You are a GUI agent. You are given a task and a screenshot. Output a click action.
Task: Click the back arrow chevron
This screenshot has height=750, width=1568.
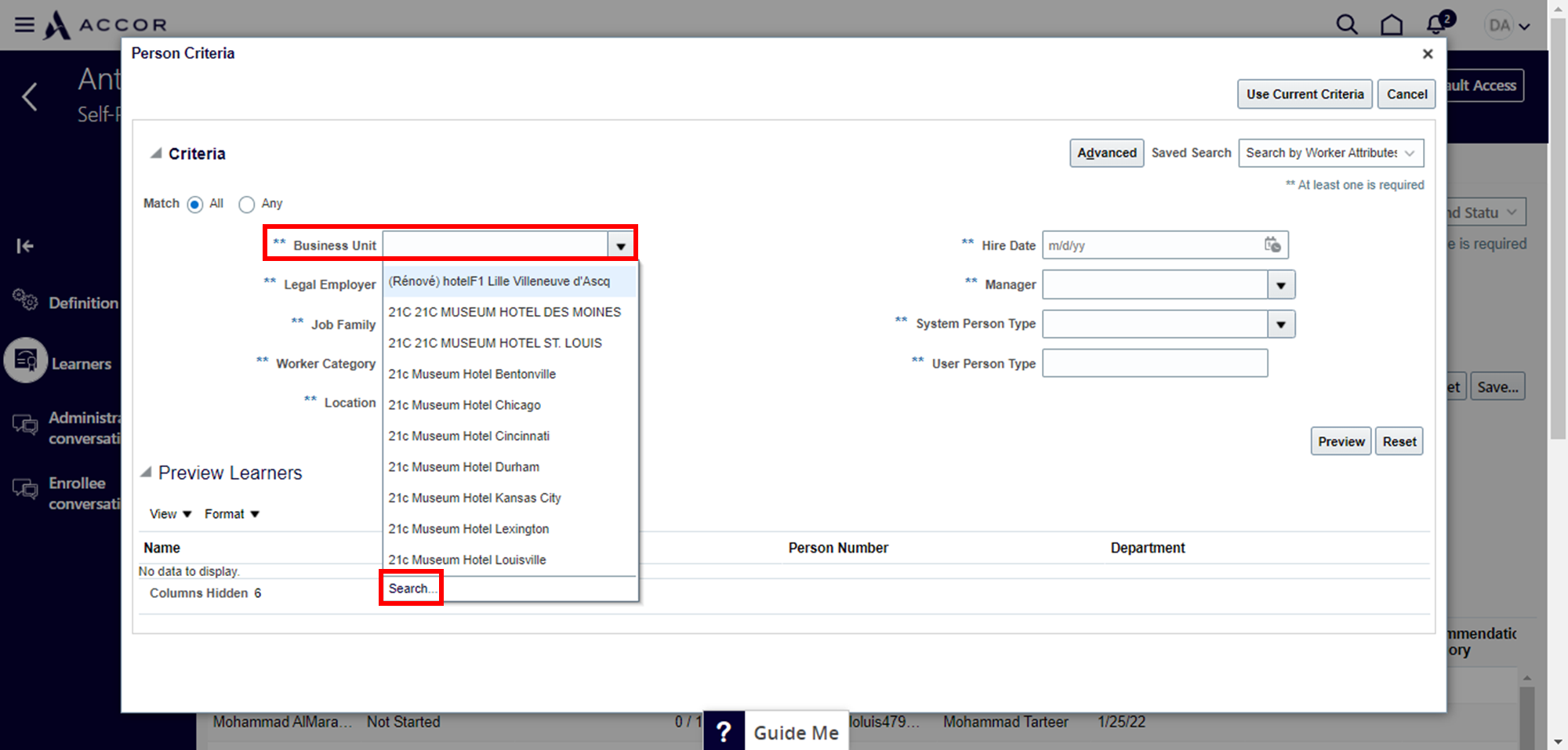[x=30, y=96]
